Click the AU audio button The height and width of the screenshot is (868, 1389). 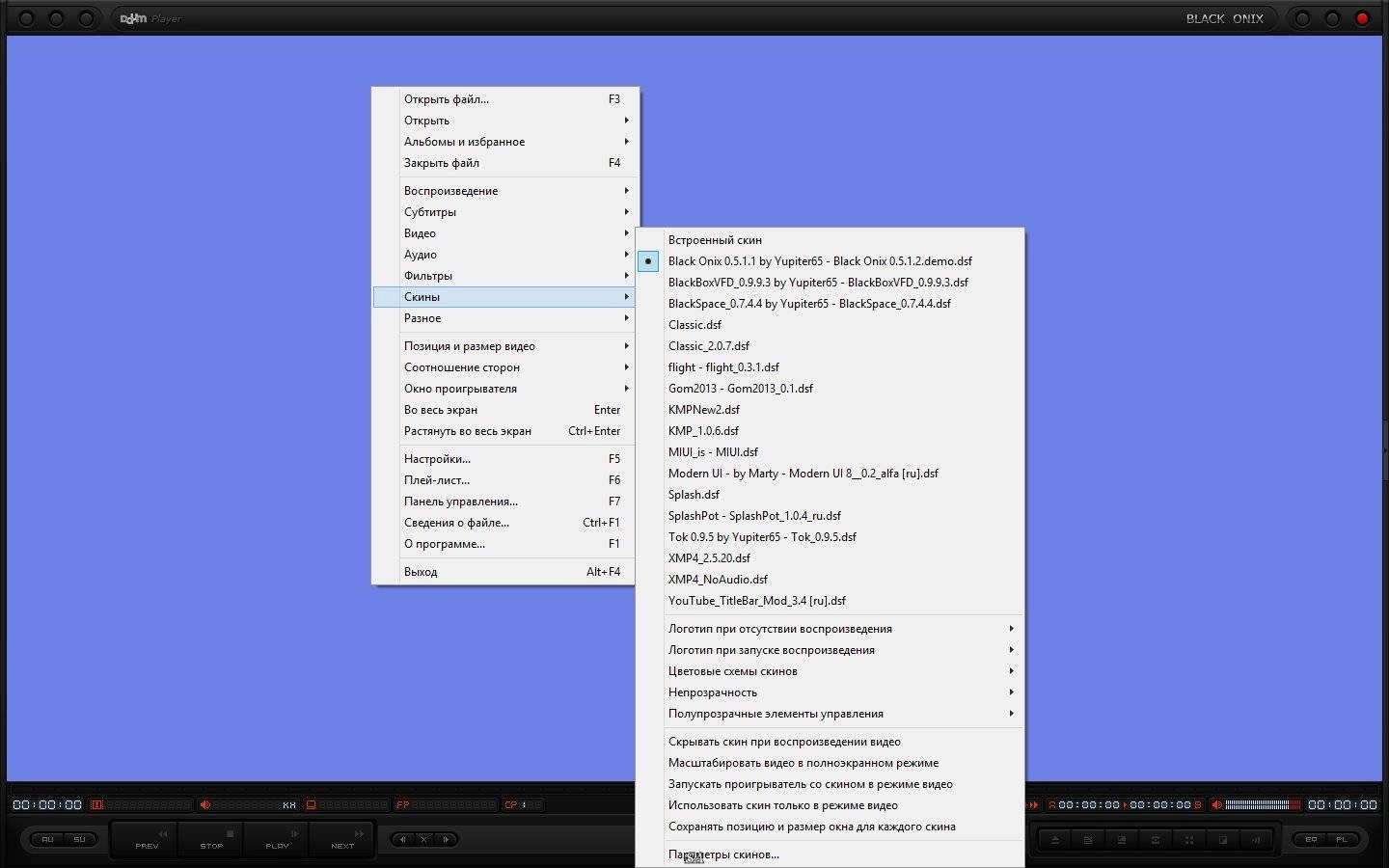(47, 839)
